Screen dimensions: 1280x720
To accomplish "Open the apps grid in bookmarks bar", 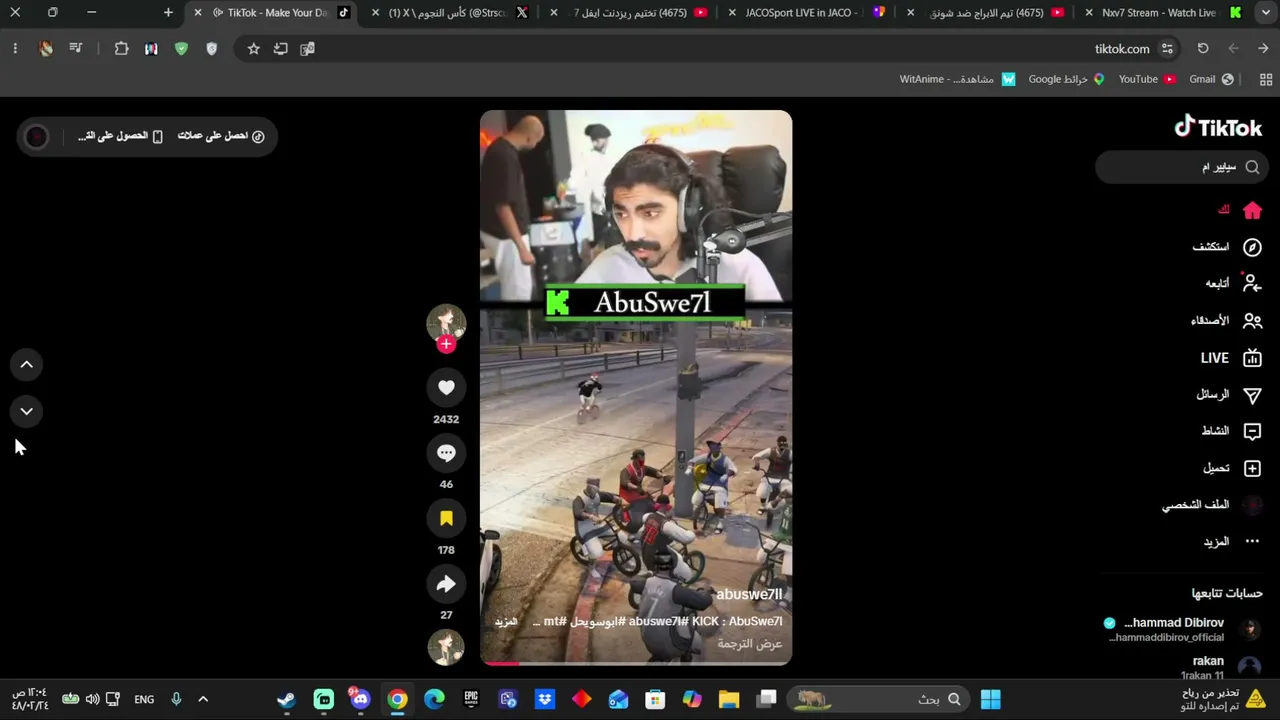I will [1265, 79].
